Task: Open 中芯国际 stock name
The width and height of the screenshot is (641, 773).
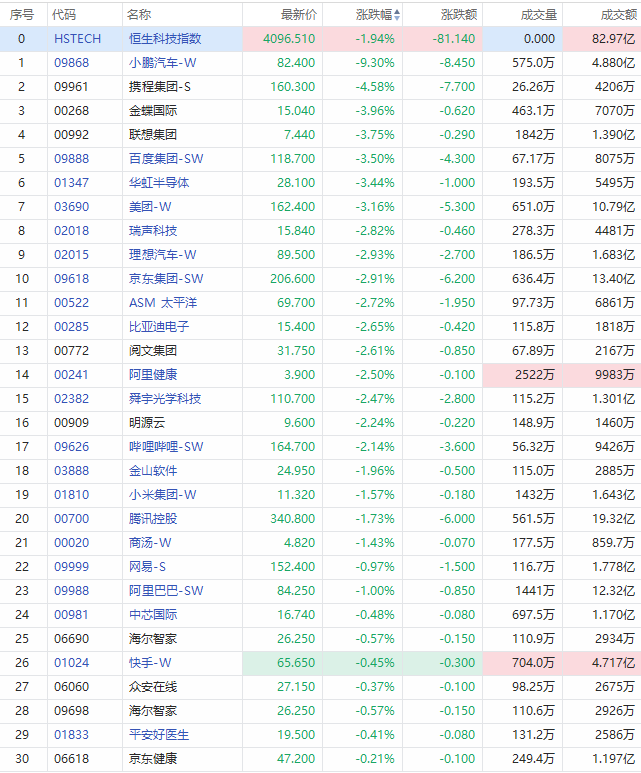Action: [x=153, y=615]
